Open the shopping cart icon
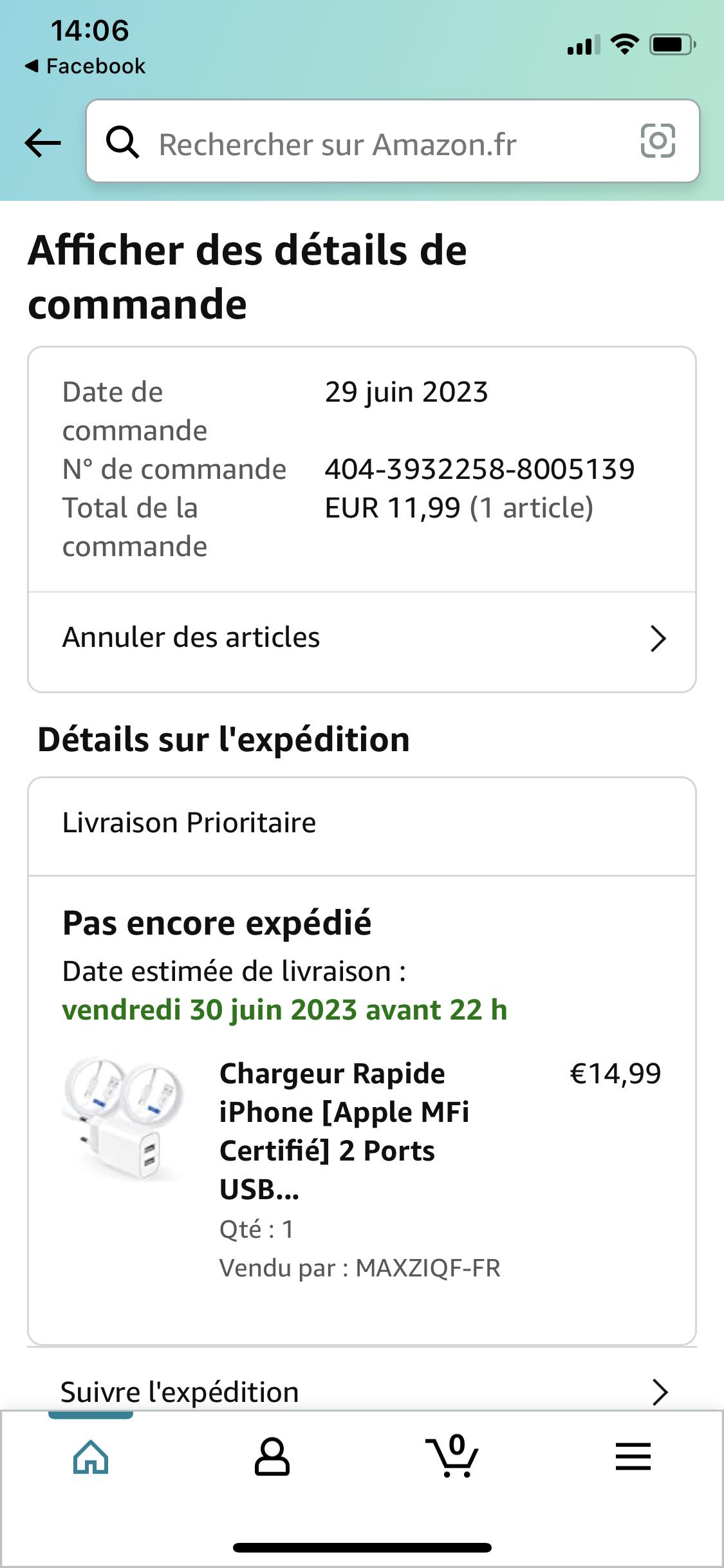Screen dimensions: 724x1568 point(452,1456)
